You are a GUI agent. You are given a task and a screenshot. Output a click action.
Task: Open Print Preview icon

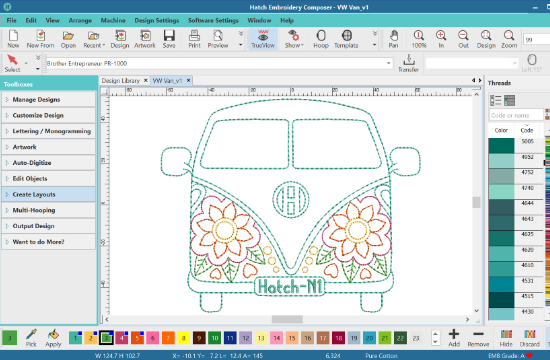[218, 39]
